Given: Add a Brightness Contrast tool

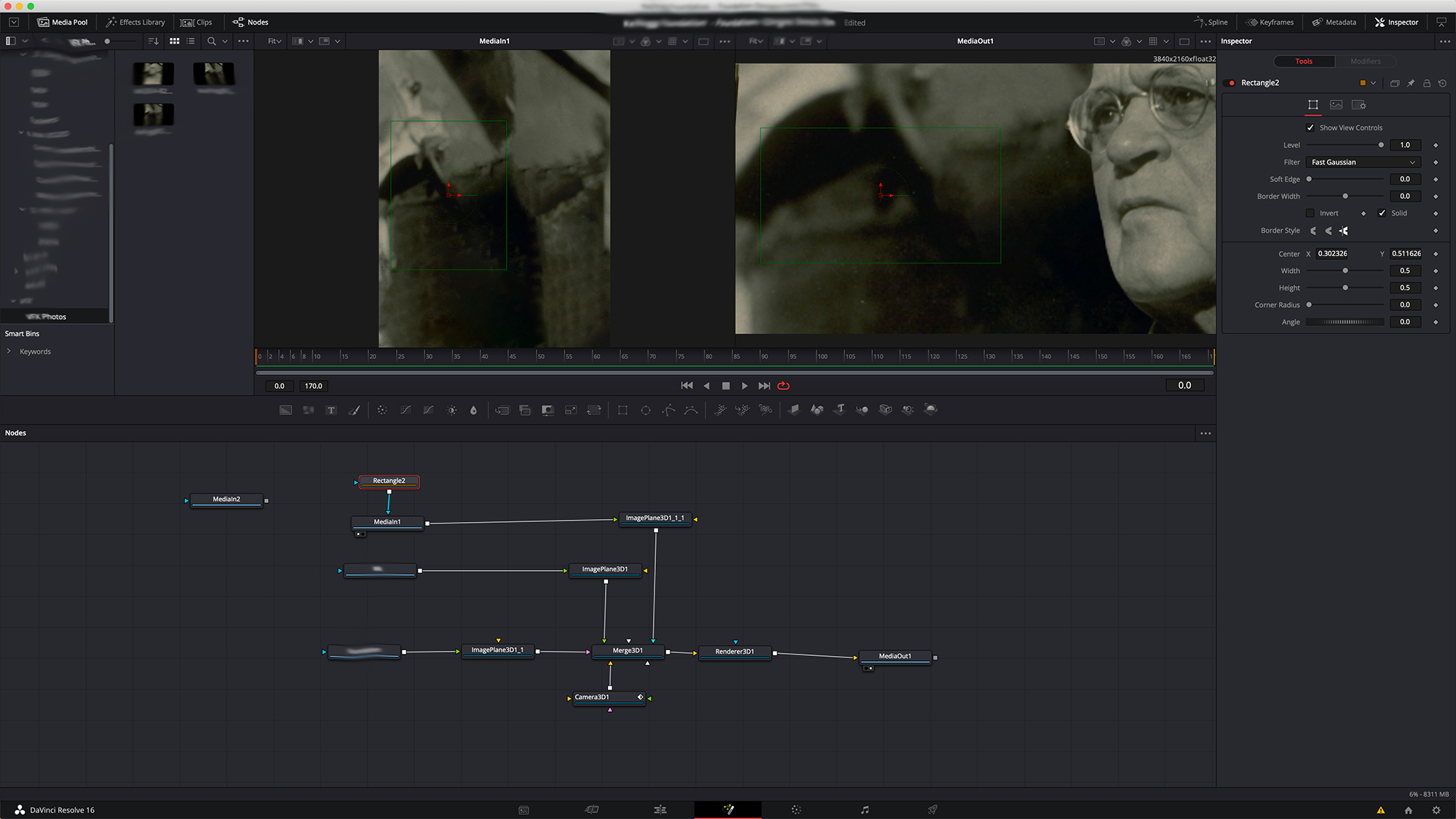Looking at the screenshot, I should [x=452, y=410].
